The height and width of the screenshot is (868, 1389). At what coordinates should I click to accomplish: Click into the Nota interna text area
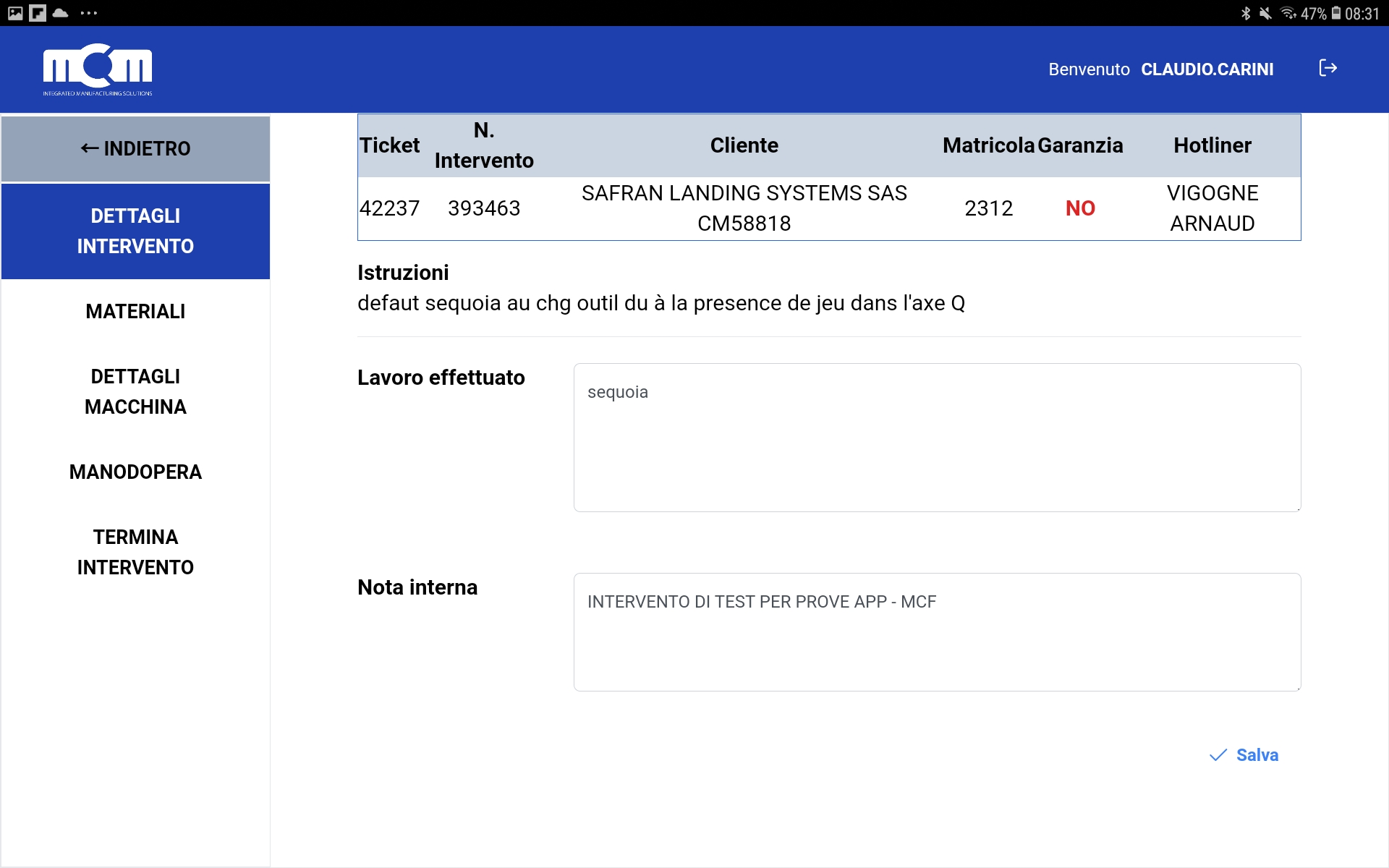[x=937, y=632]
